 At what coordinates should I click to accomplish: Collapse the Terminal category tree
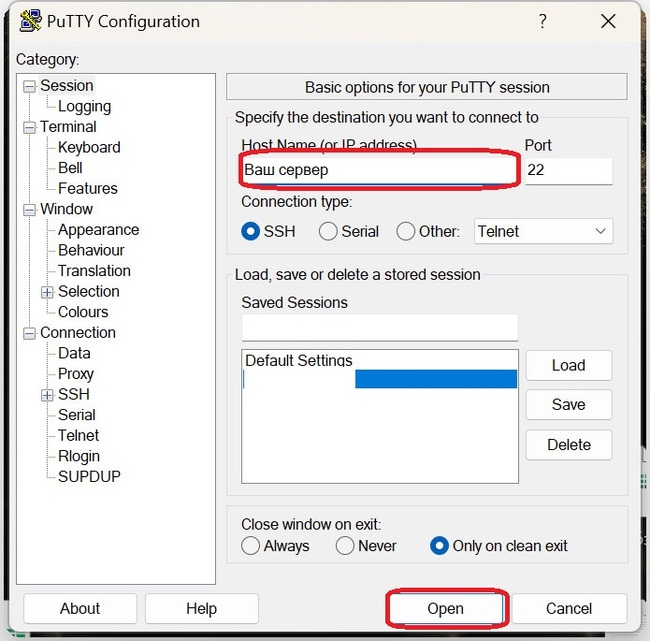point(29,127)
